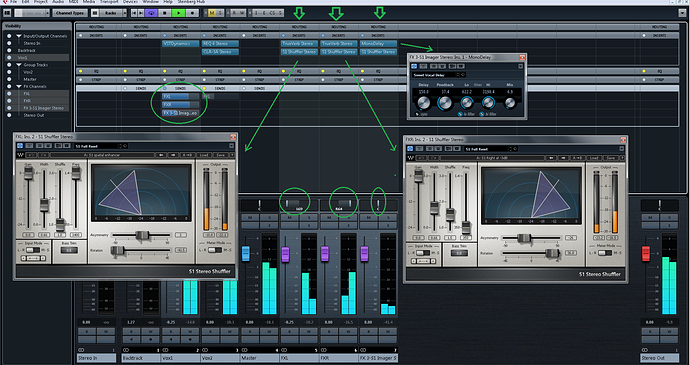Toggle visibility dot for Stereo In
690x365 pixels.
click(9, 43)
